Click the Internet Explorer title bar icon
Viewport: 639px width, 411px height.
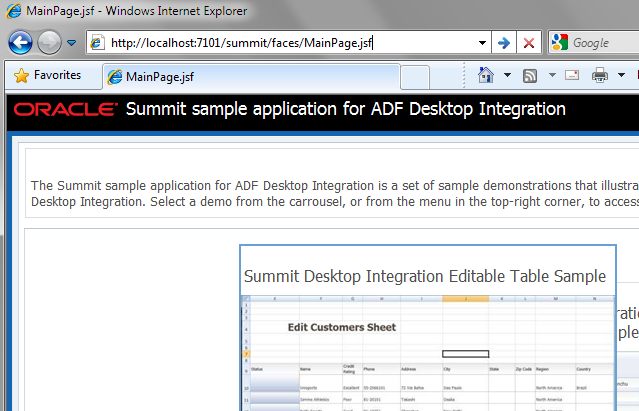[14, 11]
